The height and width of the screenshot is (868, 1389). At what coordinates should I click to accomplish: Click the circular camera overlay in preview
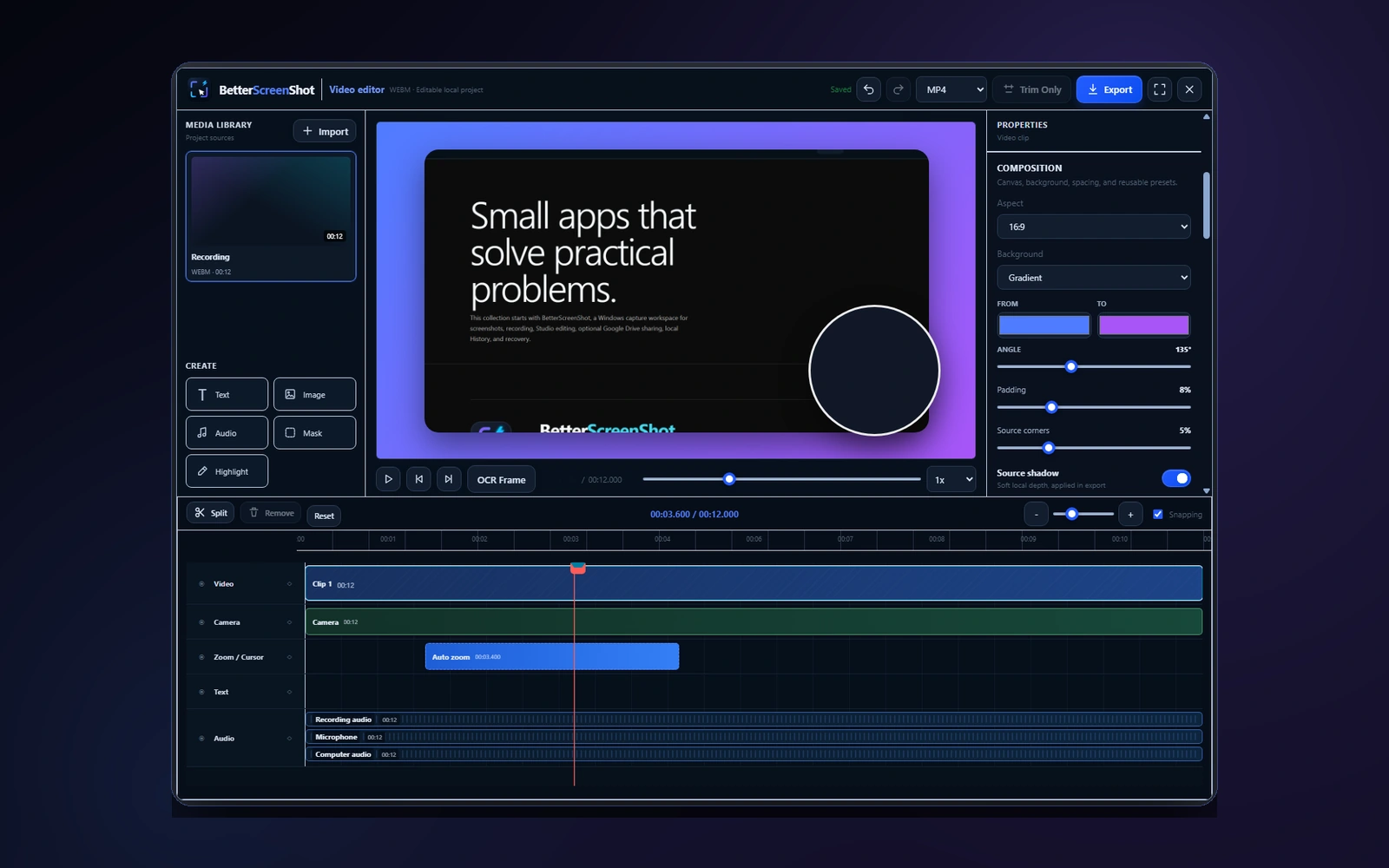tap(874, 371)
